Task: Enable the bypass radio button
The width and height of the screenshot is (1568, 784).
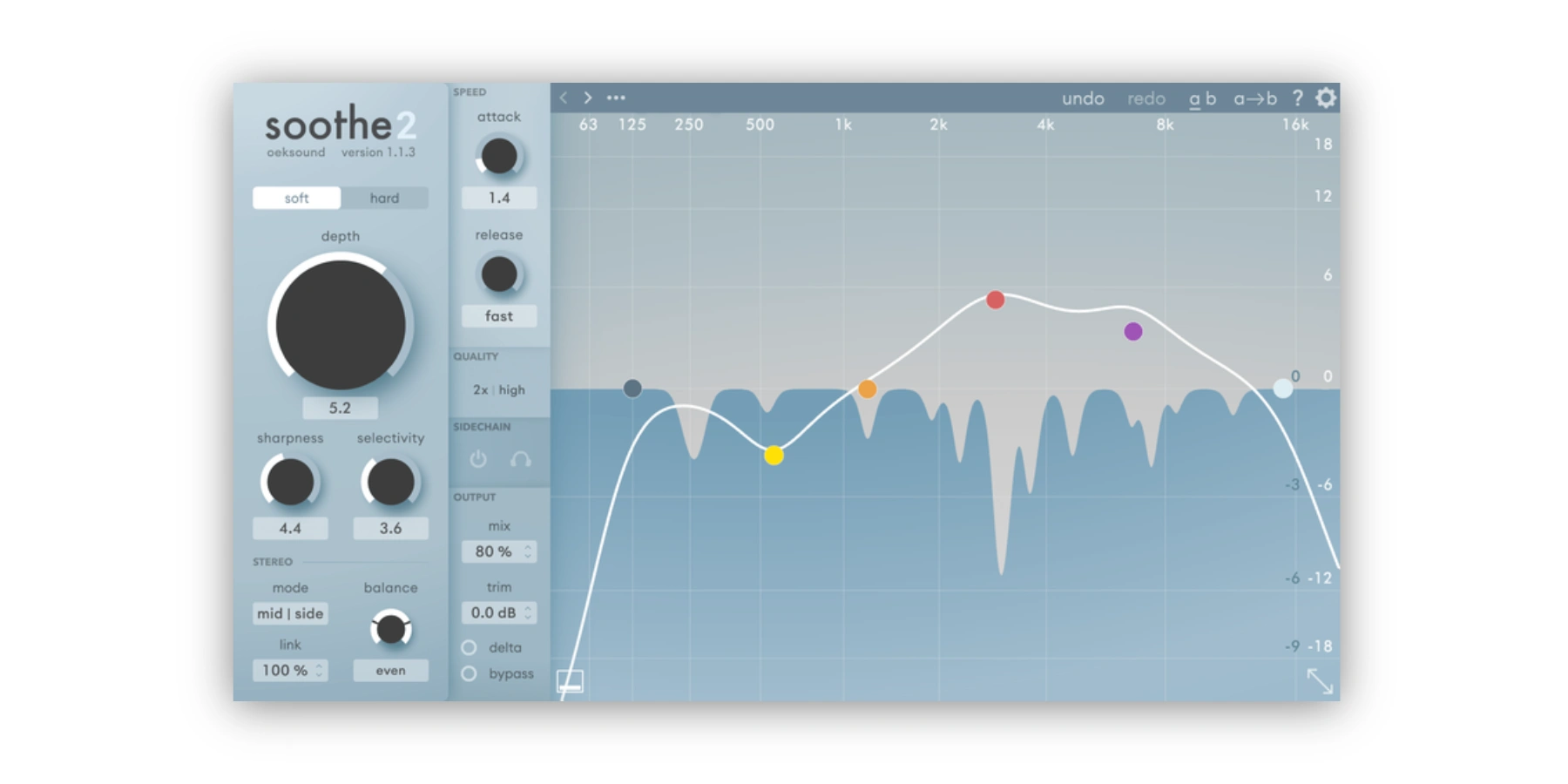Action: pyautogui.click(x=470, y=673)
